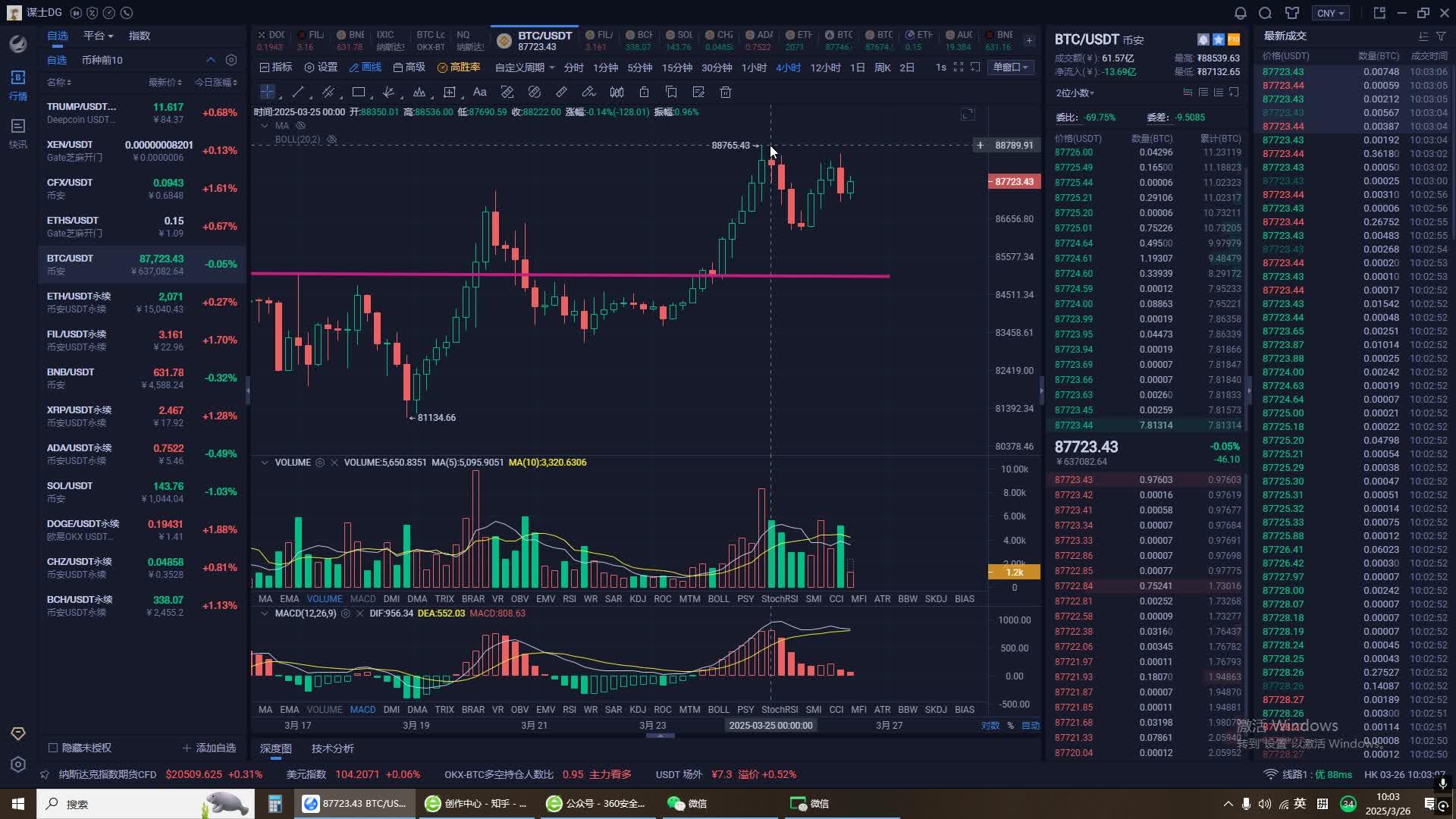Collapse the MACD(12,26,9) panel chevron
Screen dimensions: 1456x819
point(264,613)
